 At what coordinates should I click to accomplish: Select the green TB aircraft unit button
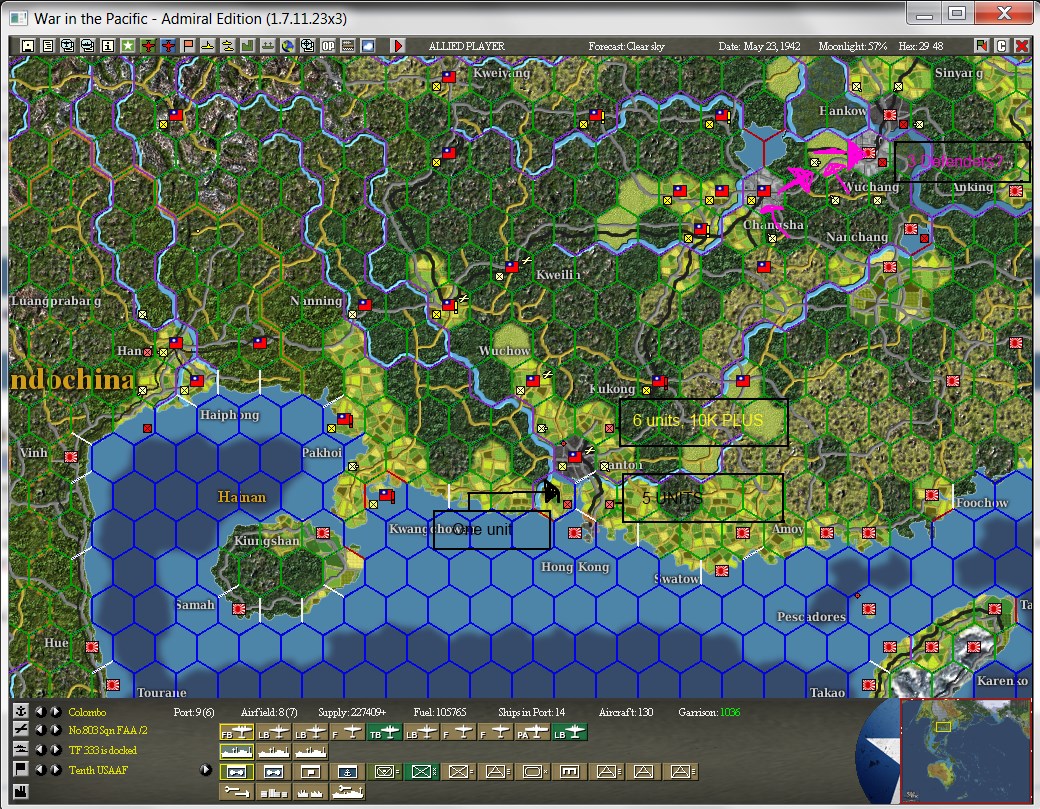pos(385,733)
